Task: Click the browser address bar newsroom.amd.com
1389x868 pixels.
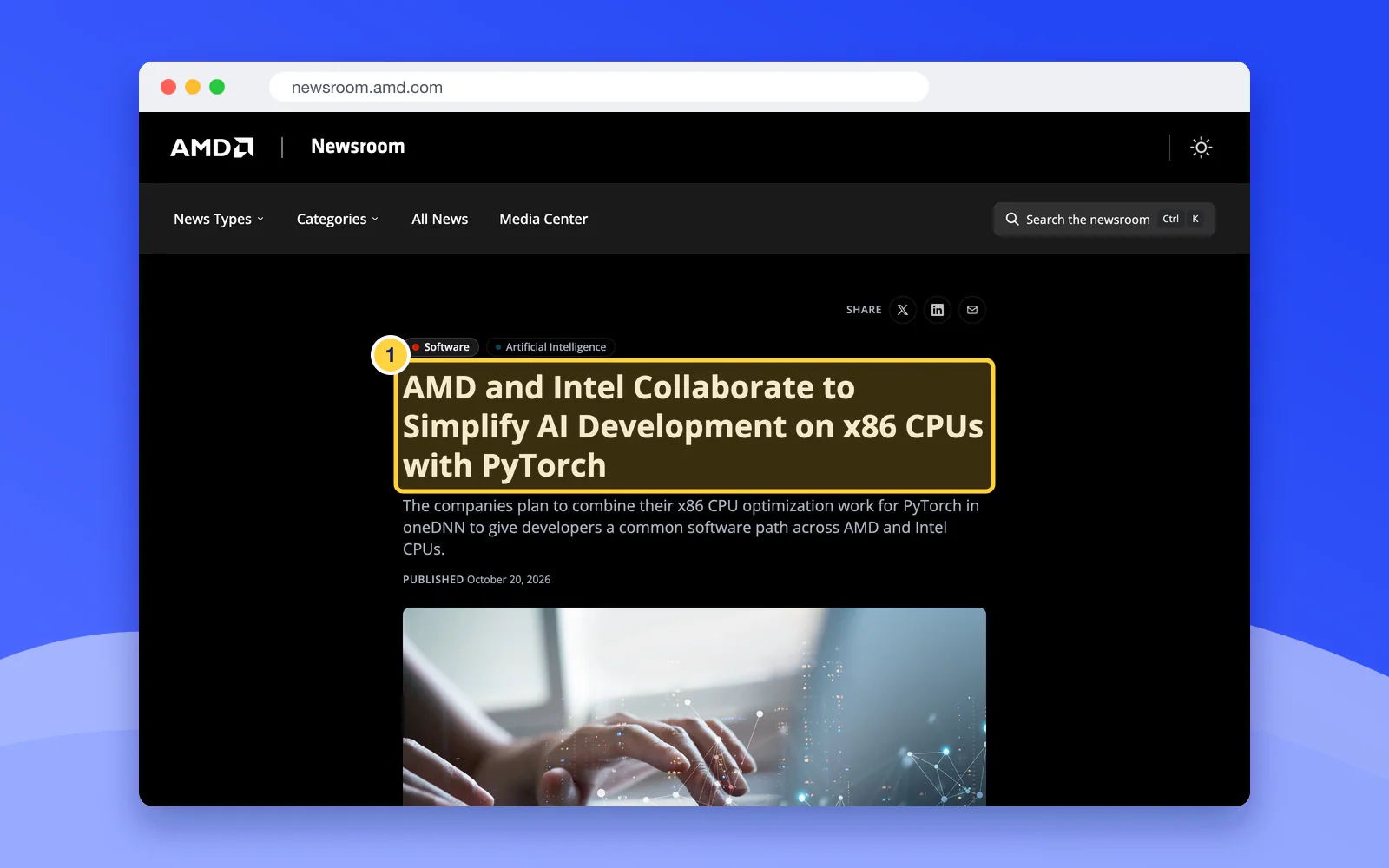Action: click(599, 87)
